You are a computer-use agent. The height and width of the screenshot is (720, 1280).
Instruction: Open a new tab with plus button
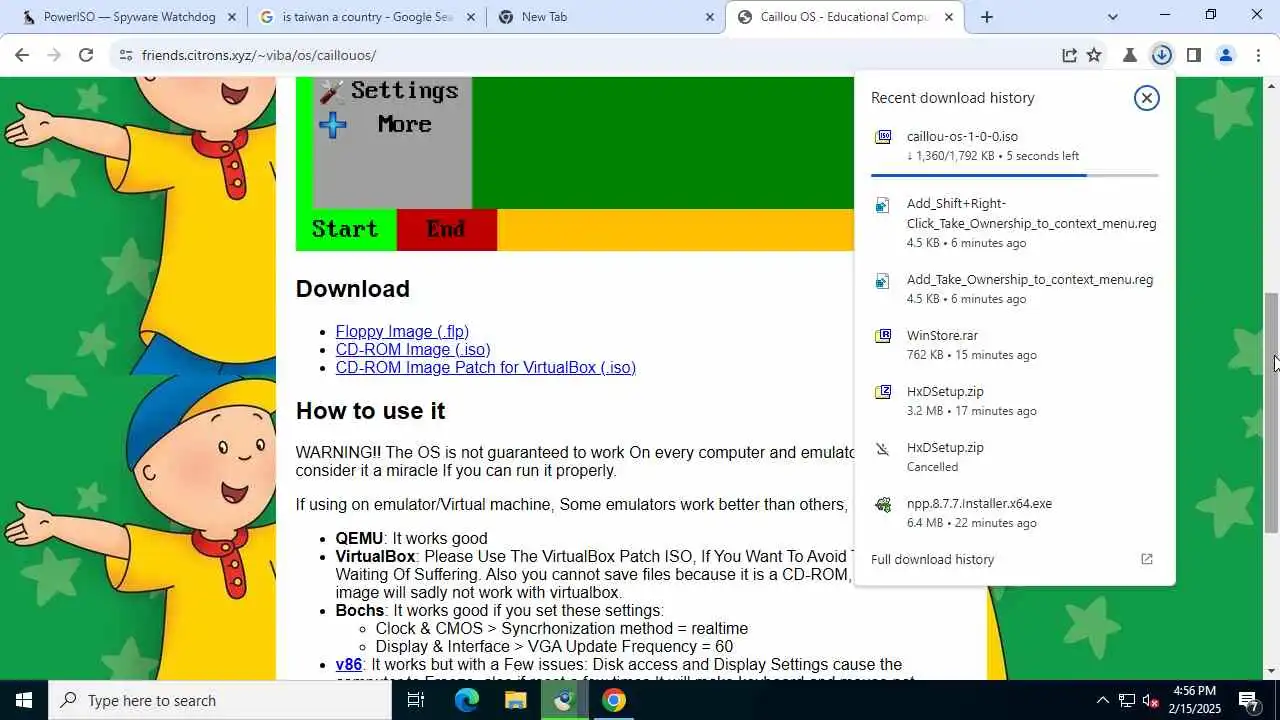[x=987, y=17]
